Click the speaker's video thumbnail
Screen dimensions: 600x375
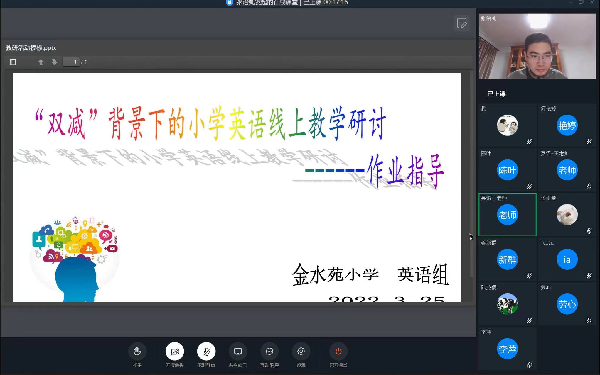pos(537,46)
